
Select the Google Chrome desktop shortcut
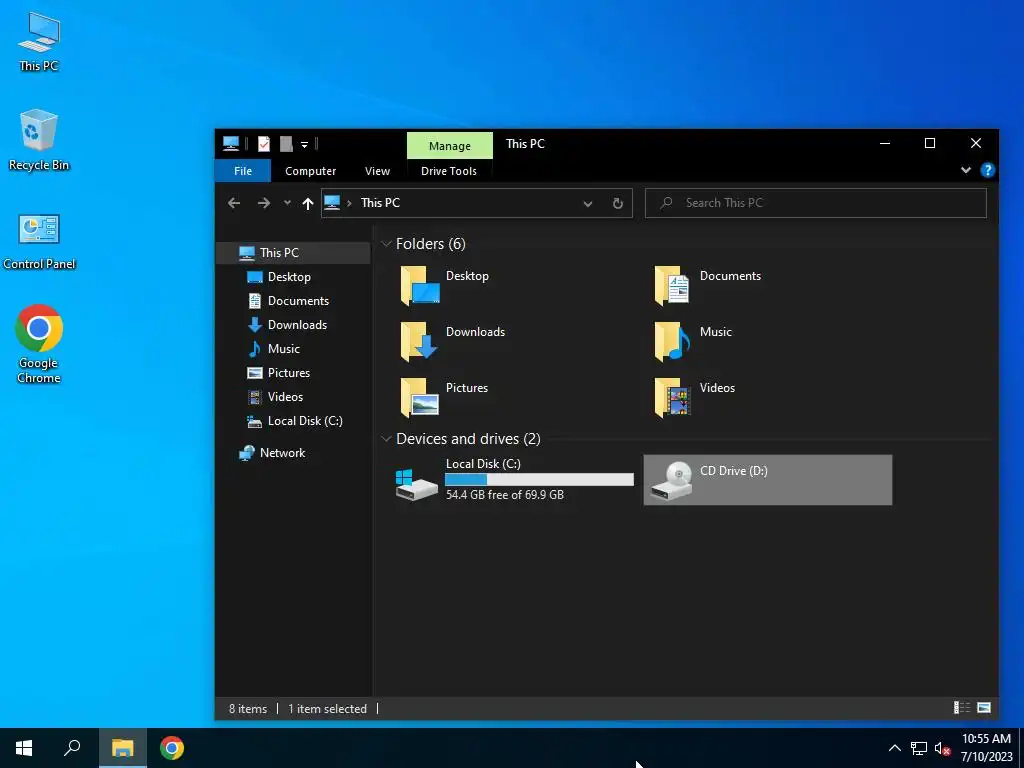click(x=39, y=344)
